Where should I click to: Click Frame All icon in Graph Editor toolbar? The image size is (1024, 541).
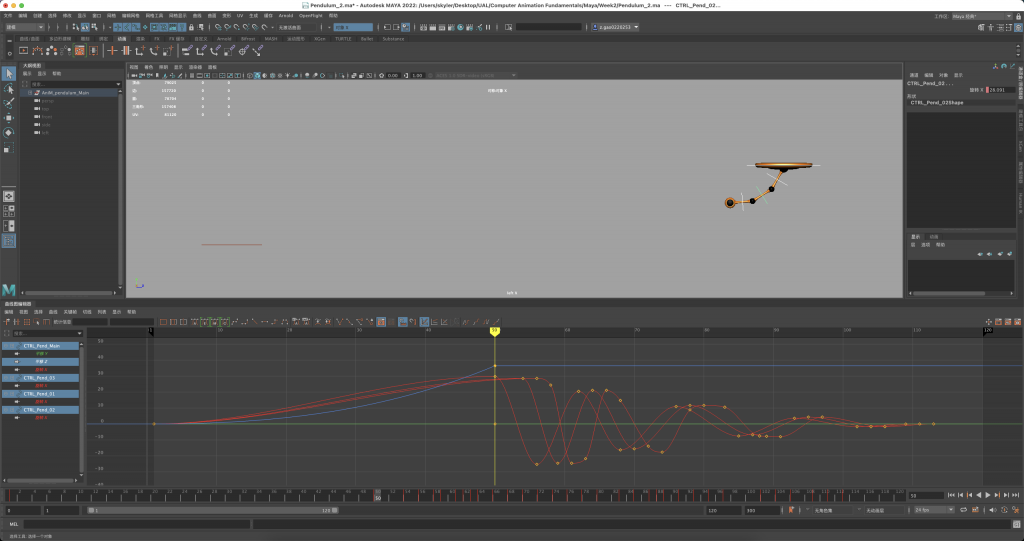coord(163,321)
